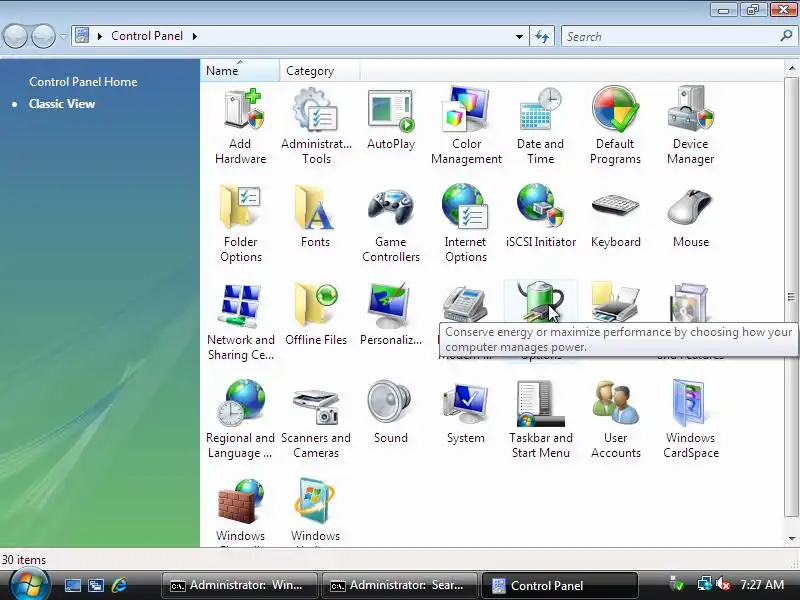Open the Sound speaker icon
The height and width of the screenshot is (600, 800).
(x=390, y=413)
